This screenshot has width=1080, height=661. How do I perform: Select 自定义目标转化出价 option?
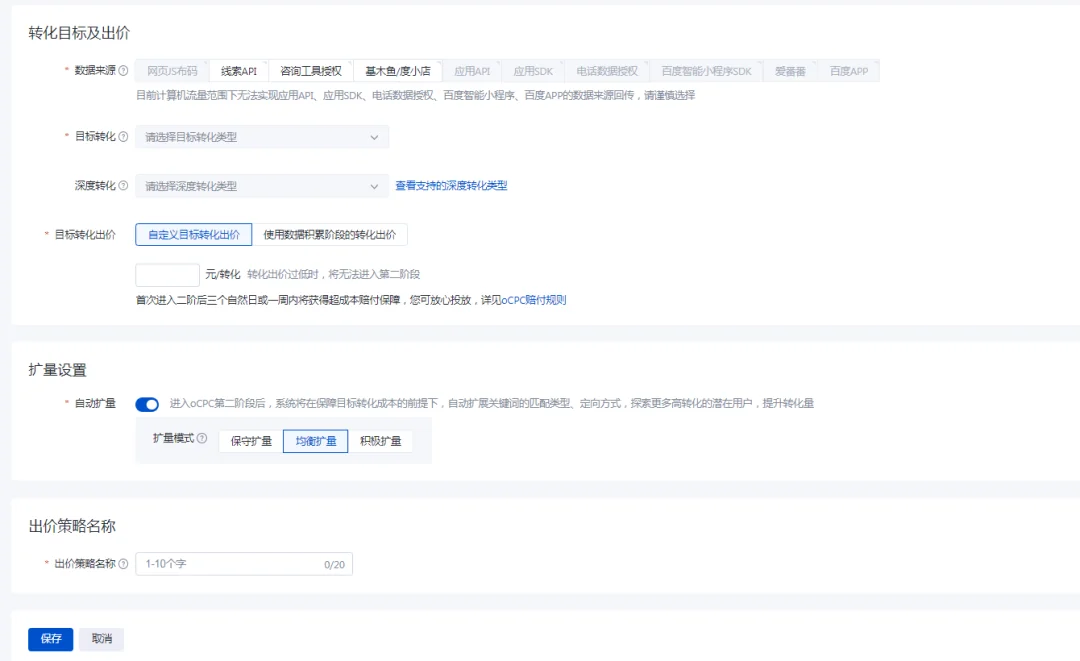pyautogui.click(x=194, y=235)
